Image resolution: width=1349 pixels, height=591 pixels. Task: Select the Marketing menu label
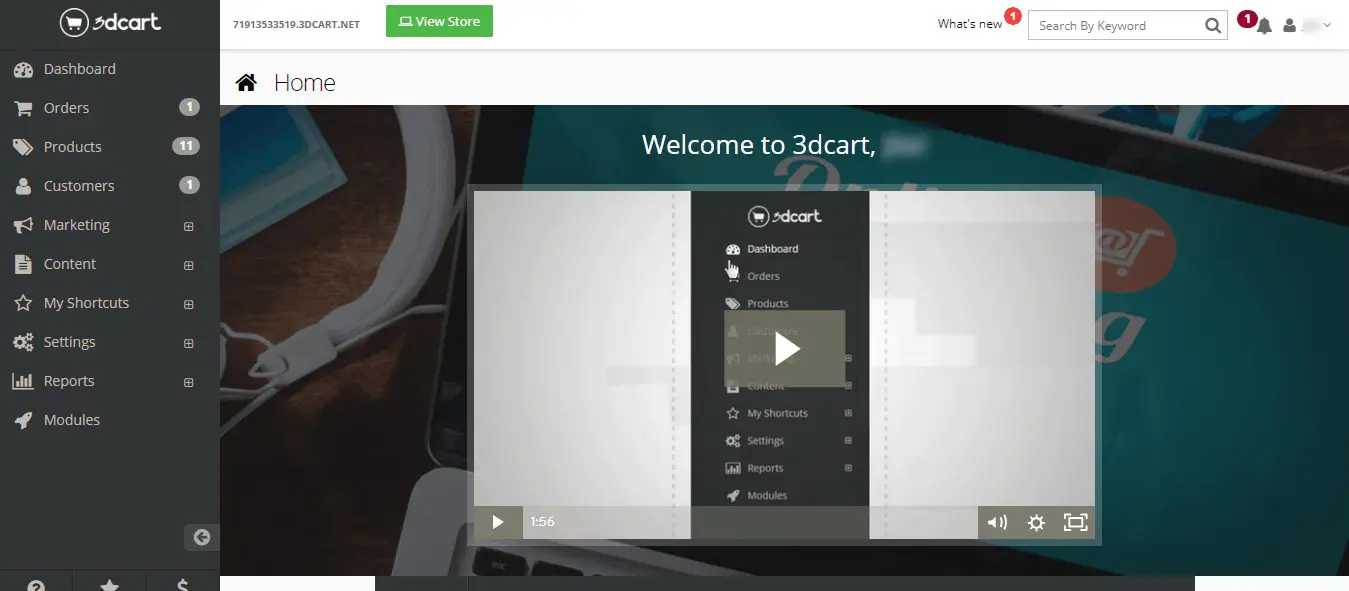coord(77,225)
